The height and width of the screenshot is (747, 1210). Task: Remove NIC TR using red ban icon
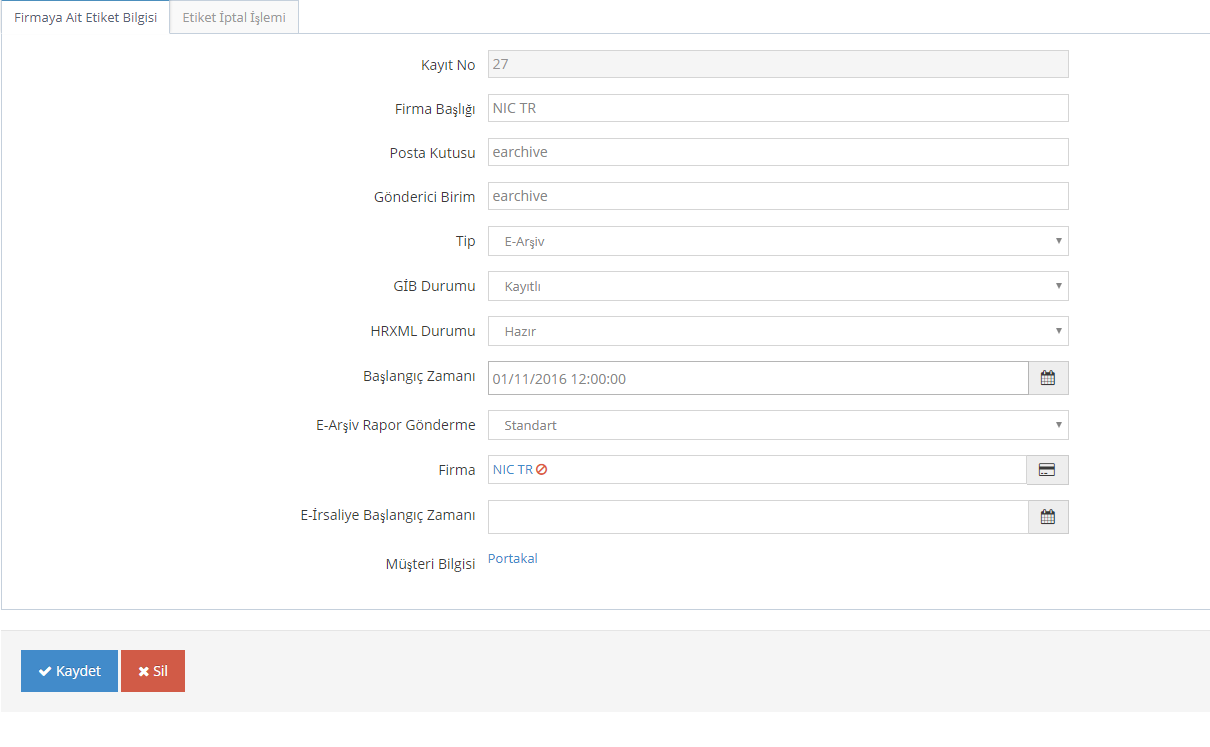(x=542, y=470)
